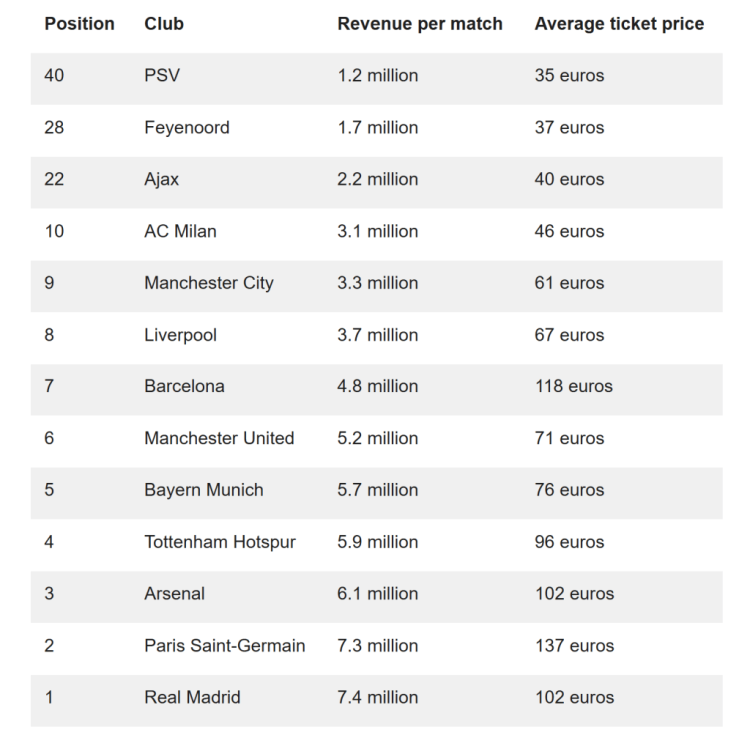This screenshot has height=746, width=750.
Task: Click the Average ticket price header
Action: [619, 23]
